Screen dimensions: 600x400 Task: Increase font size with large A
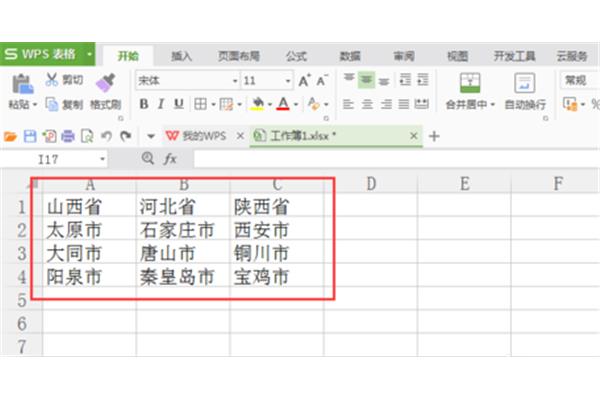click(305, 81)
